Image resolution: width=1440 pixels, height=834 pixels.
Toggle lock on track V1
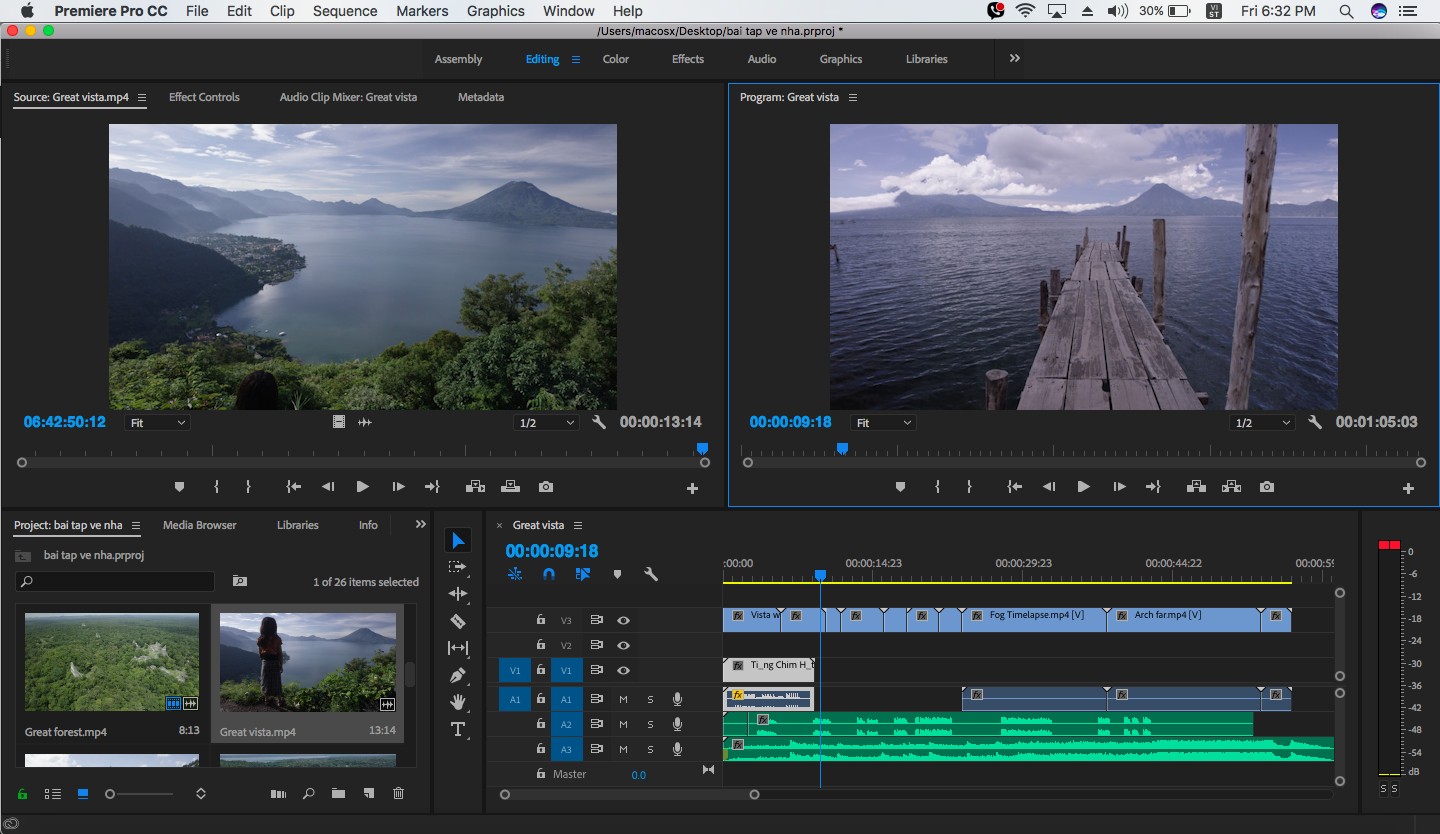540,670
